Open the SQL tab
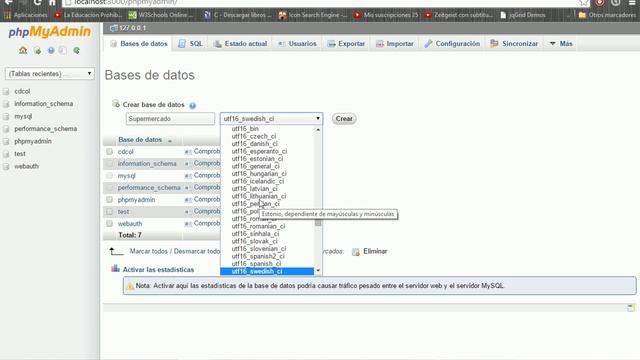 pos(190,44)
